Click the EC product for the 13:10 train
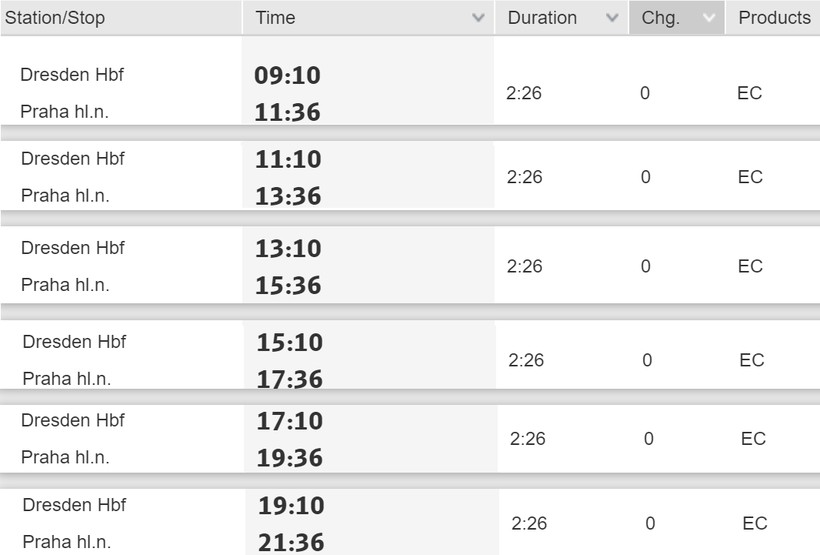This screenshot has width=820, height=555. pos(750,266)
